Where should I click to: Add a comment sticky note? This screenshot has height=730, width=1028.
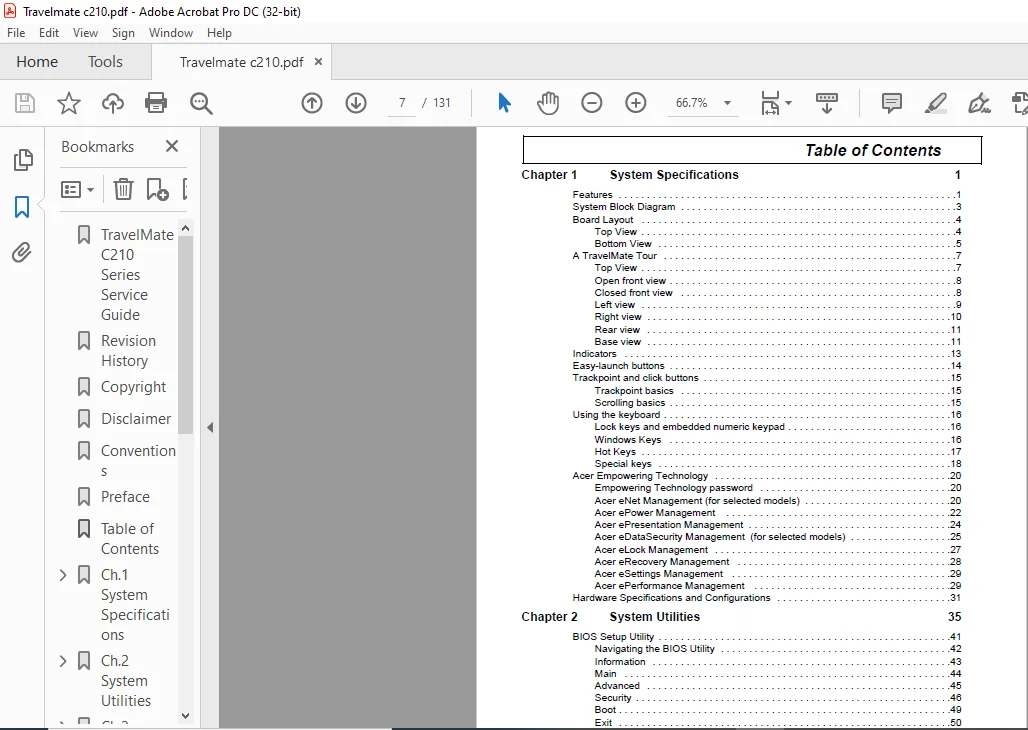pyautogui.click(x=892, y=103)
